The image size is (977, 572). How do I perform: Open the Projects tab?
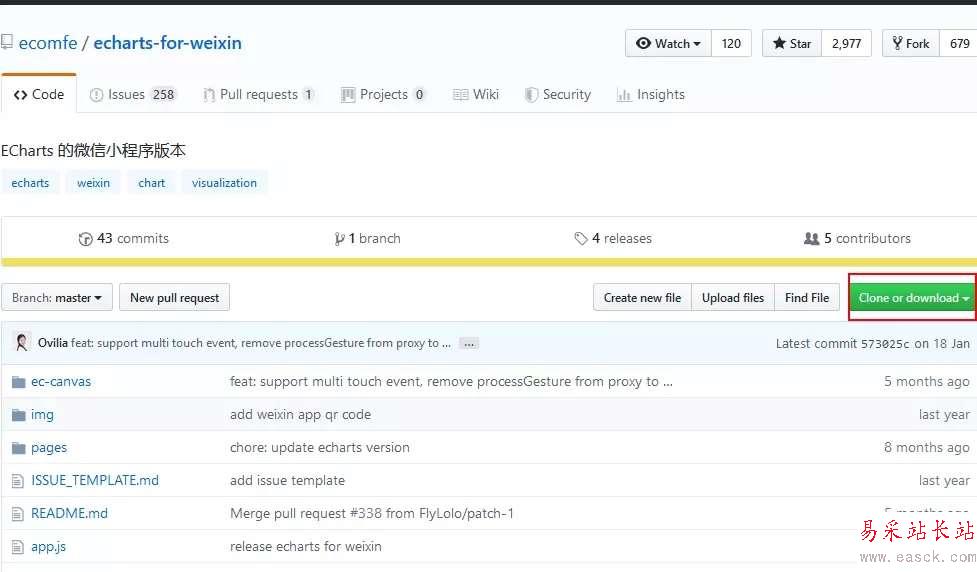pos(384,95)
